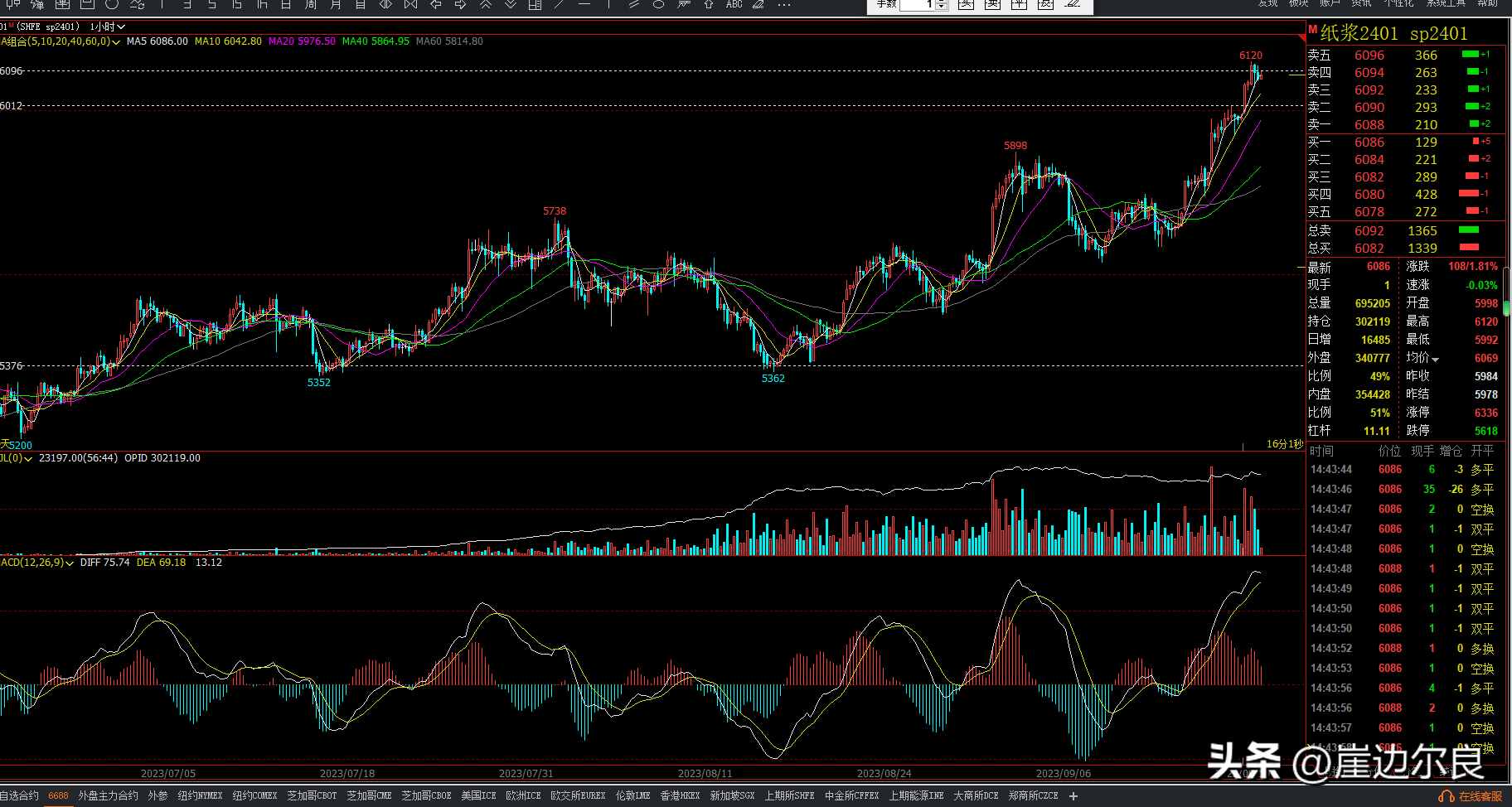
Task: Select the 5-minute period icon
Action: coord(211,4)
